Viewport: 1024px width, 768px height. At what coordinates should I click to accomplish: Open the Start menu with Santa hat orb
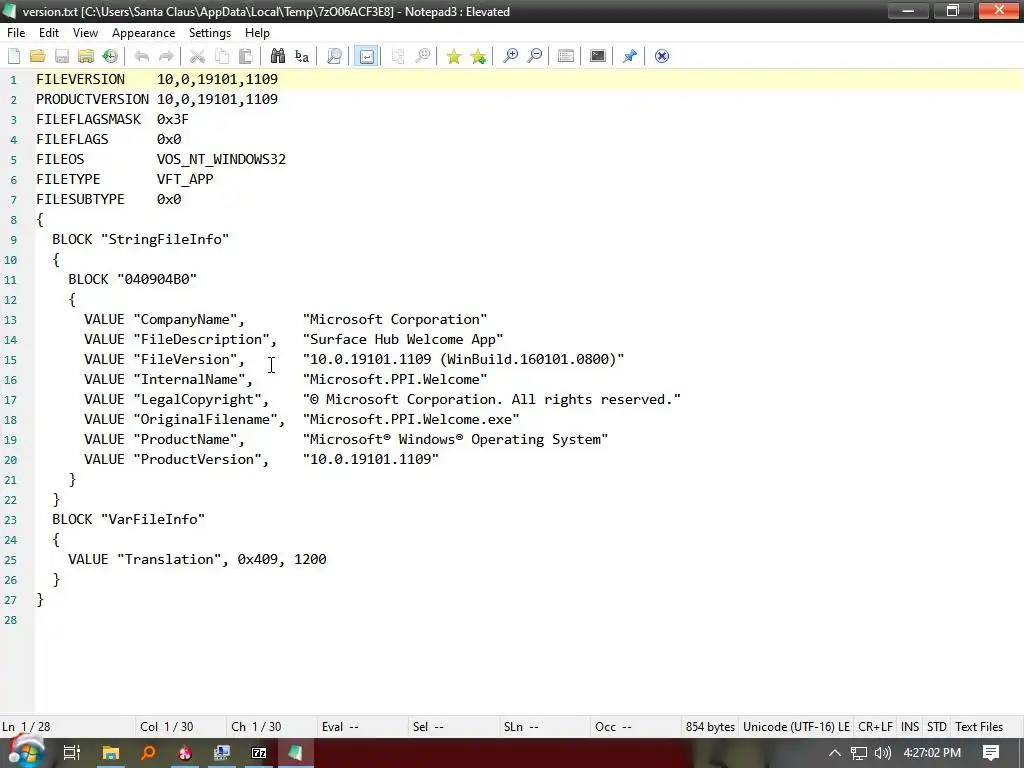point(25,753)
